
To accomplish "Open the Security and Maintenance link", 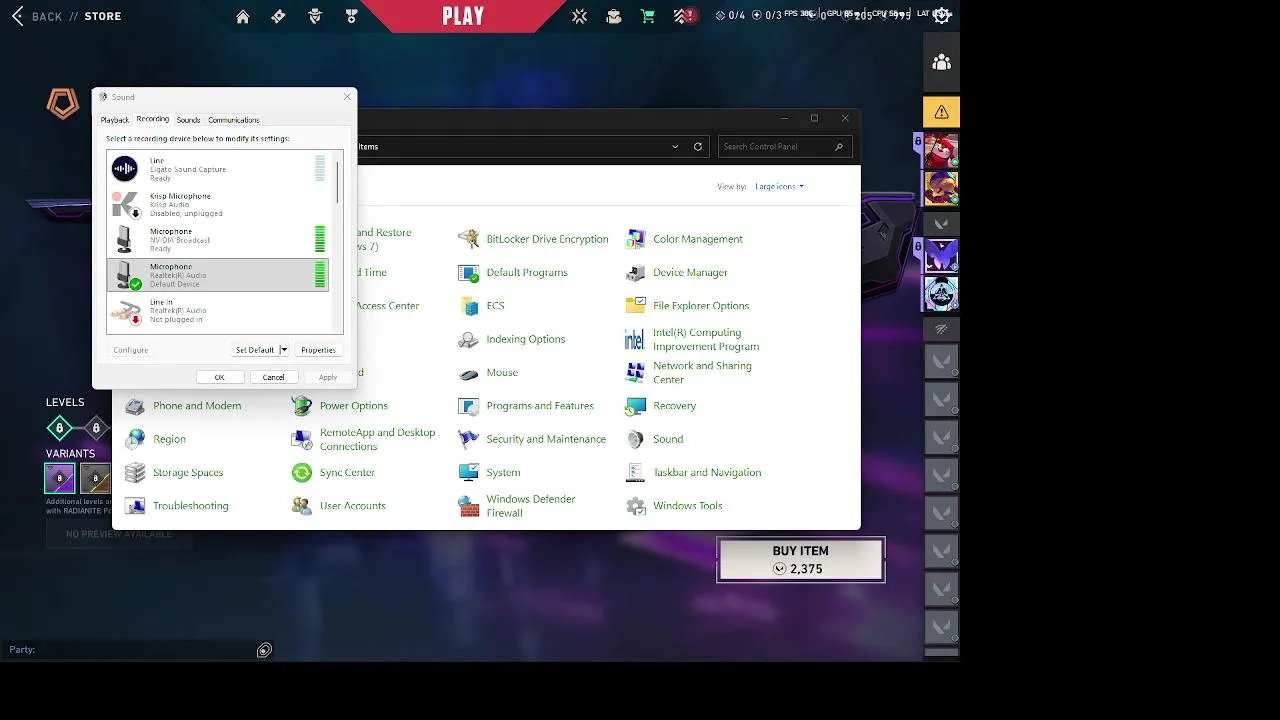I will coord(546,439).
